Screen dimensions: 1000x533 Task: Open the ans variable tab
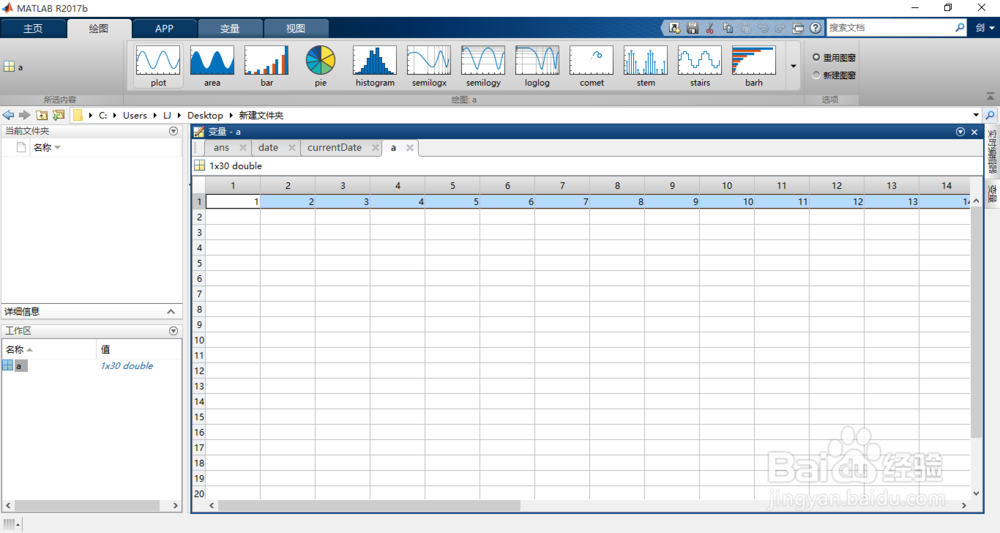click(221, 147)
